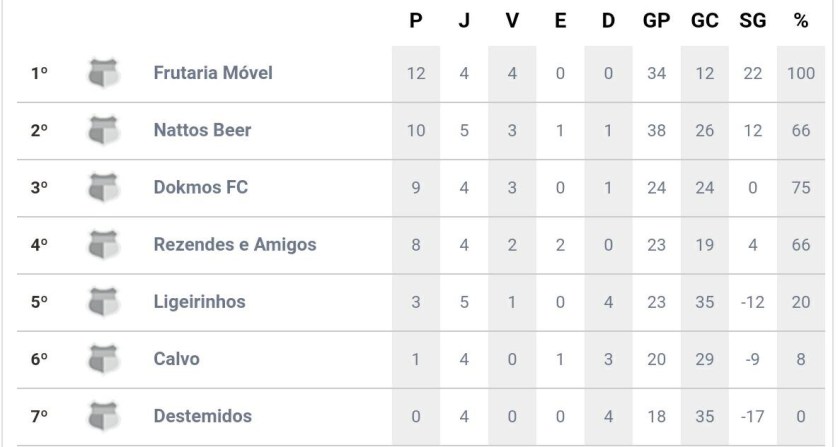Click the Rezendes e Amigos crest icon
840x447 pixels.
coord(103,244)
